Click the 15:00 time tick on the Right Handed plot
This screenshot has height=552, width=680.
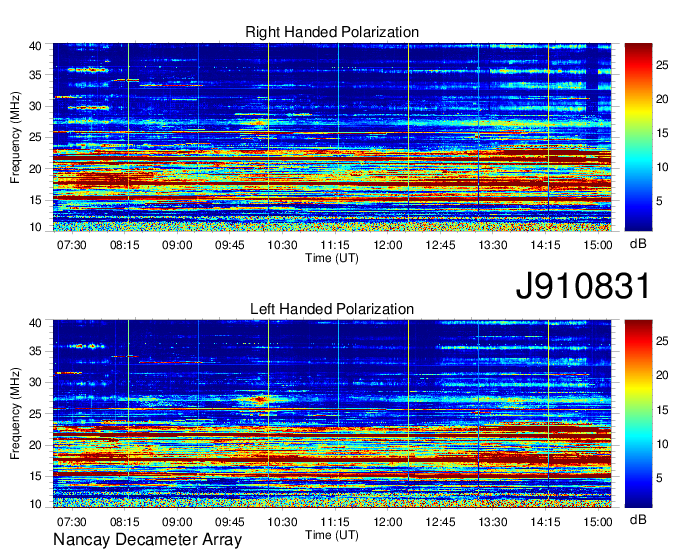pyautogui.click(x=598, y=245)
